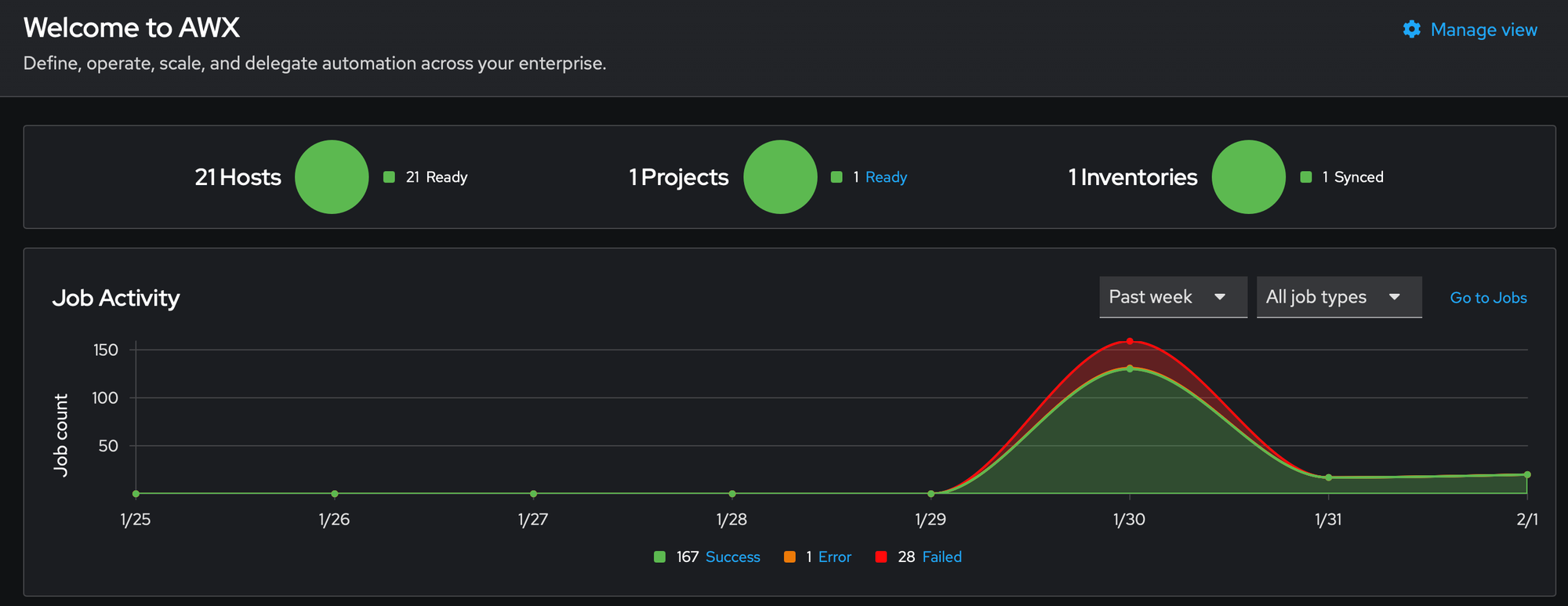The width and height of the screenshot is (1568, 606).
Task: Click the 1/30 date axis label
Action: tap(1130, 520)
